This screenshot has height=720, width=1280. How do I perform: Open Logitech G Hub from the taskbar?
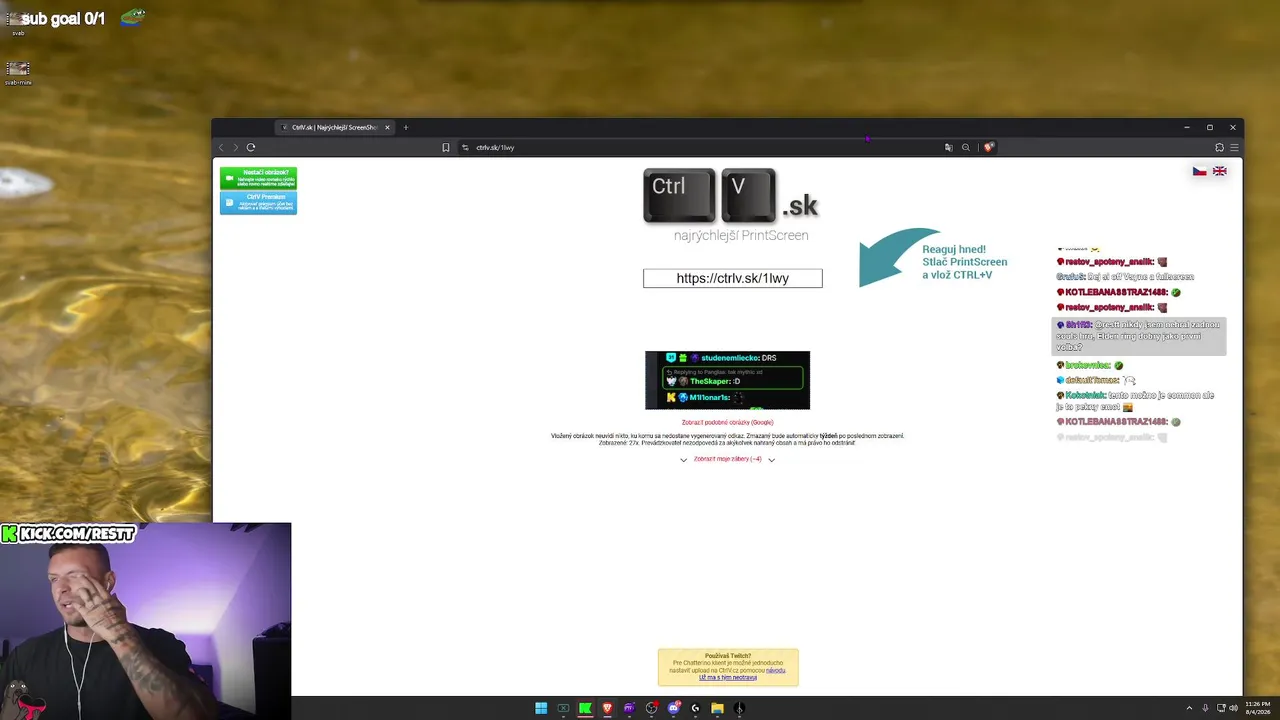click(695, 708)
